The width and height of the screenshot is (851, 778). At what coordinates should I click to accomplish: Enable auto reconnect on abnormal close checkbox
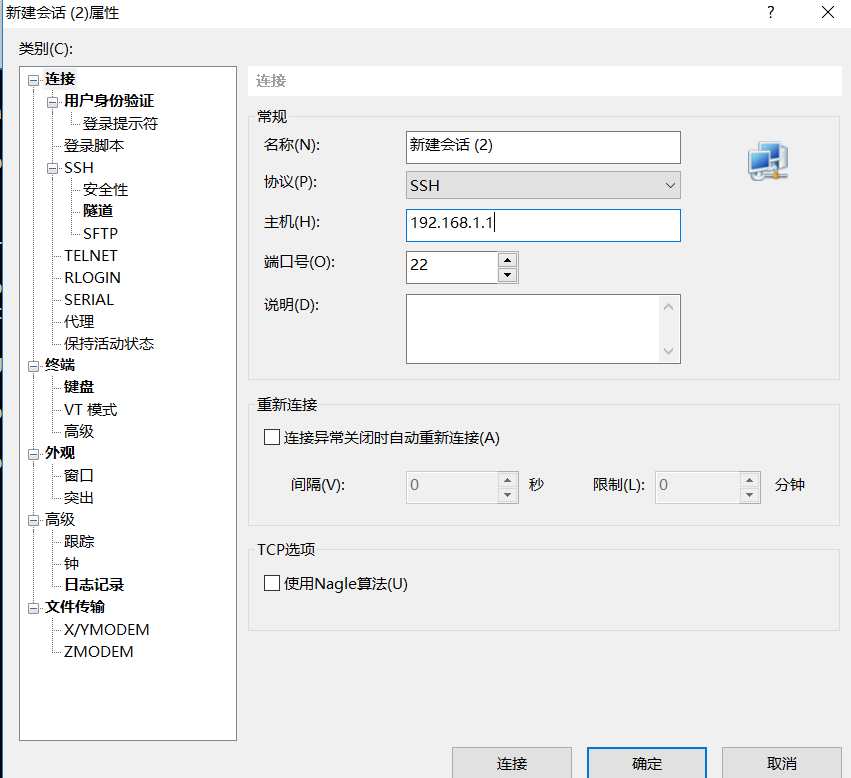(x=272, y=437)
